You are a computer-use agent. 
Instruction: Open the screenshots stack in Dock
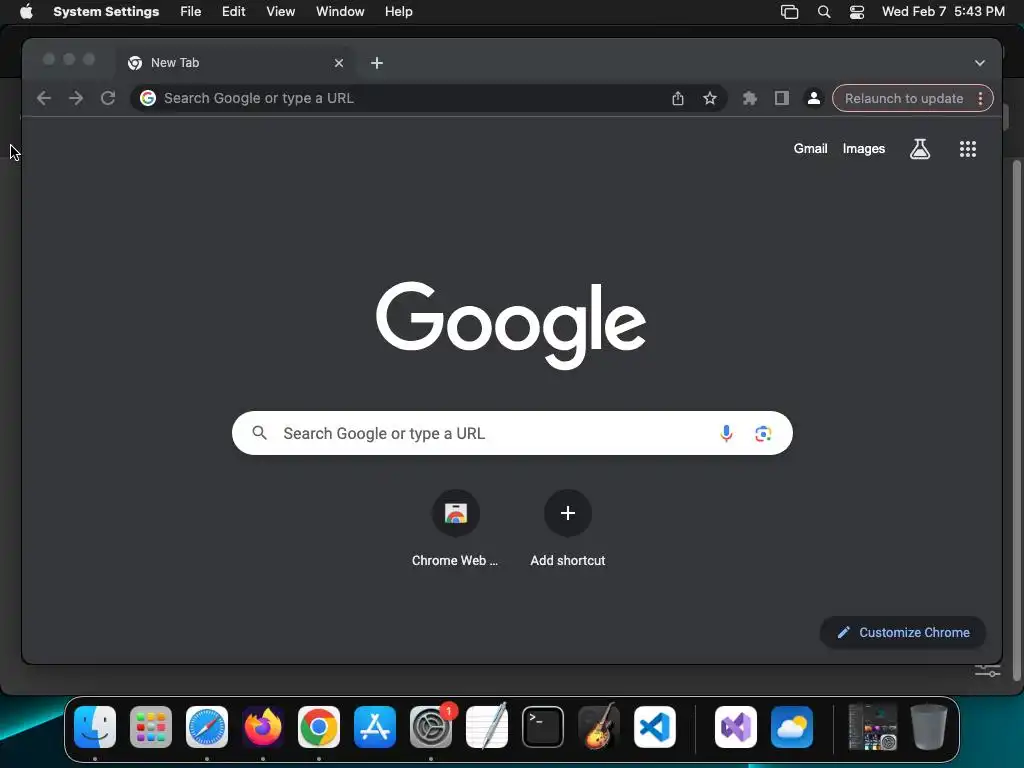[x=872, y=727]
